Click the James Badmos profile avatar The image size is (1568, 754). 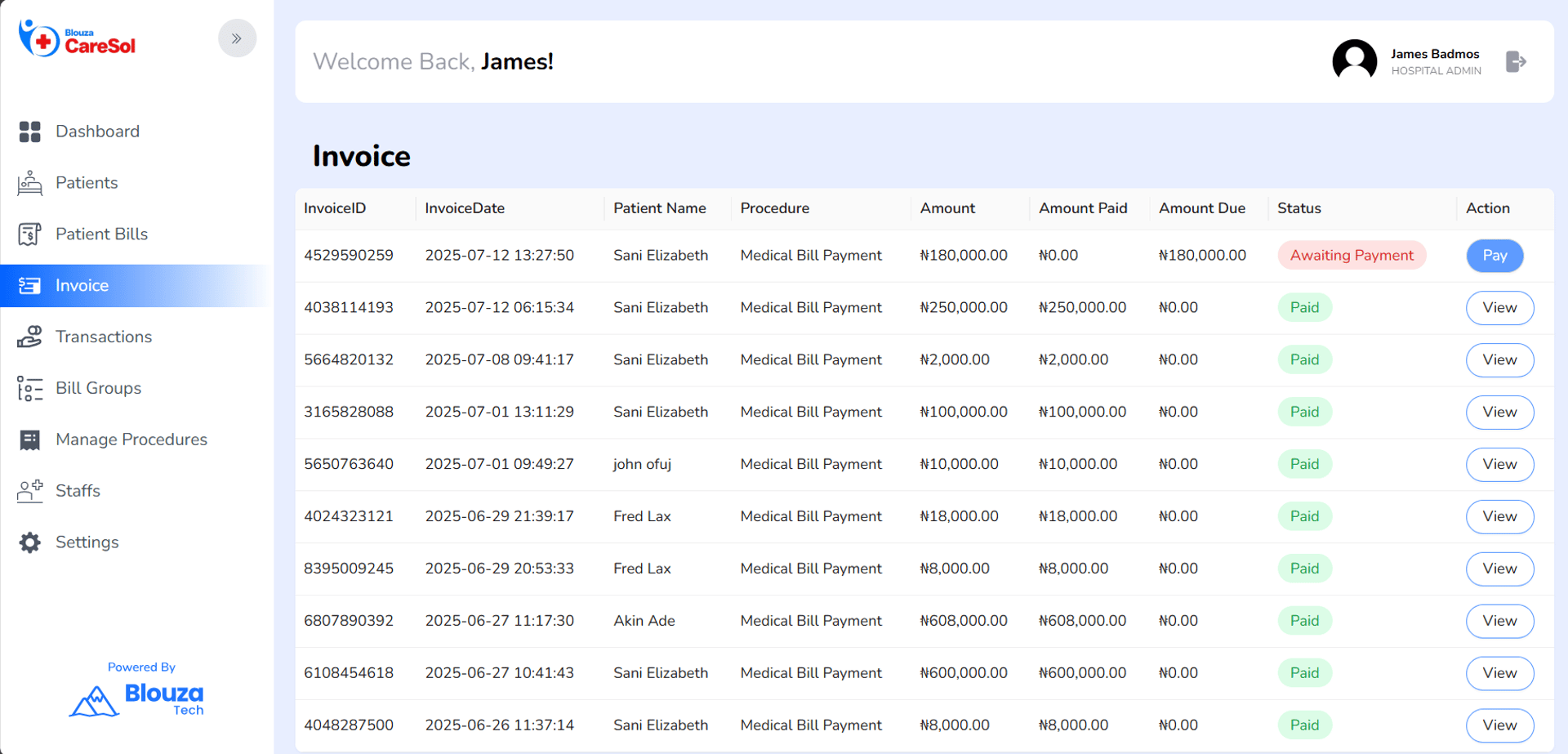[1354, 61]
